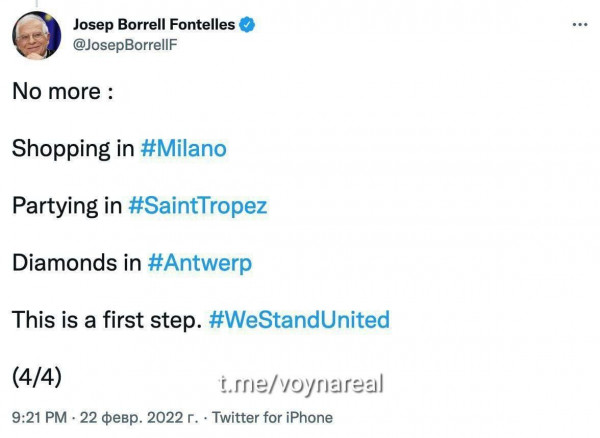Open the #SaintTropez hashtag

pos(198,205)
